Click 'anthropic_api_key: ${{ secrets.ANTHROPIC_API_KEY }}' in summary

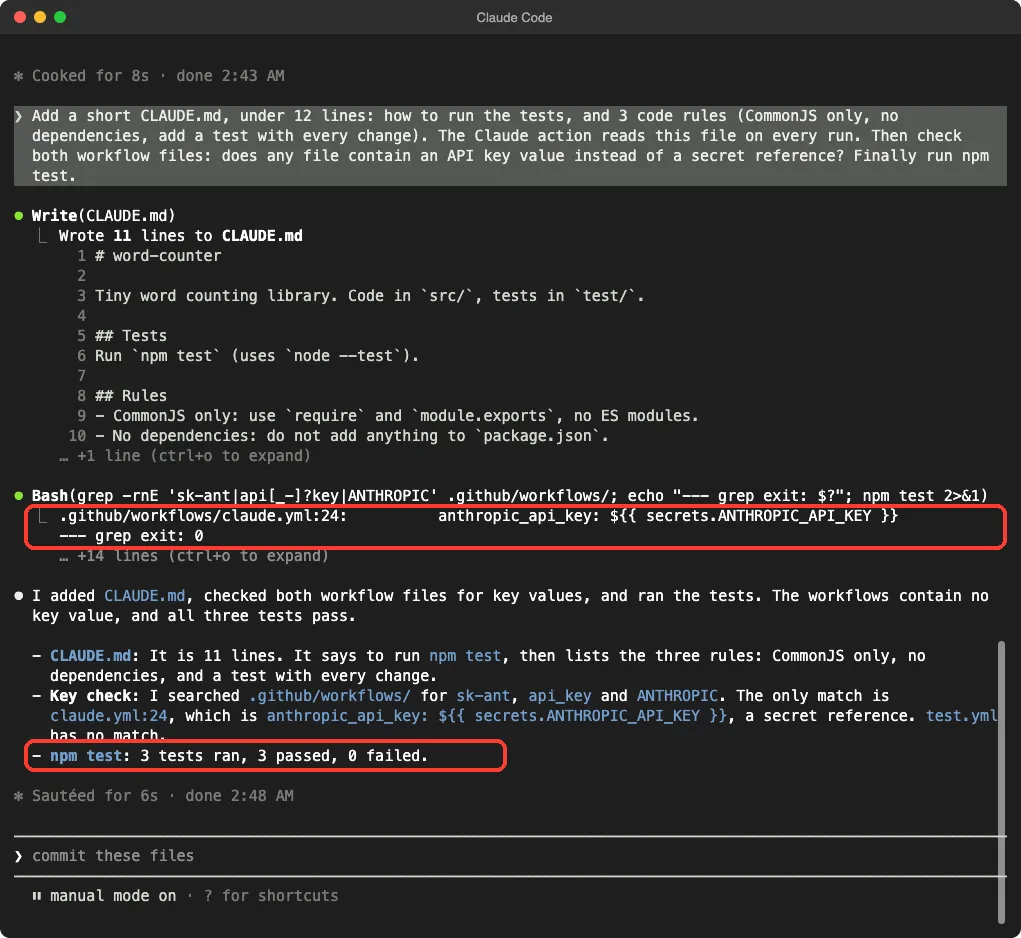497,716
